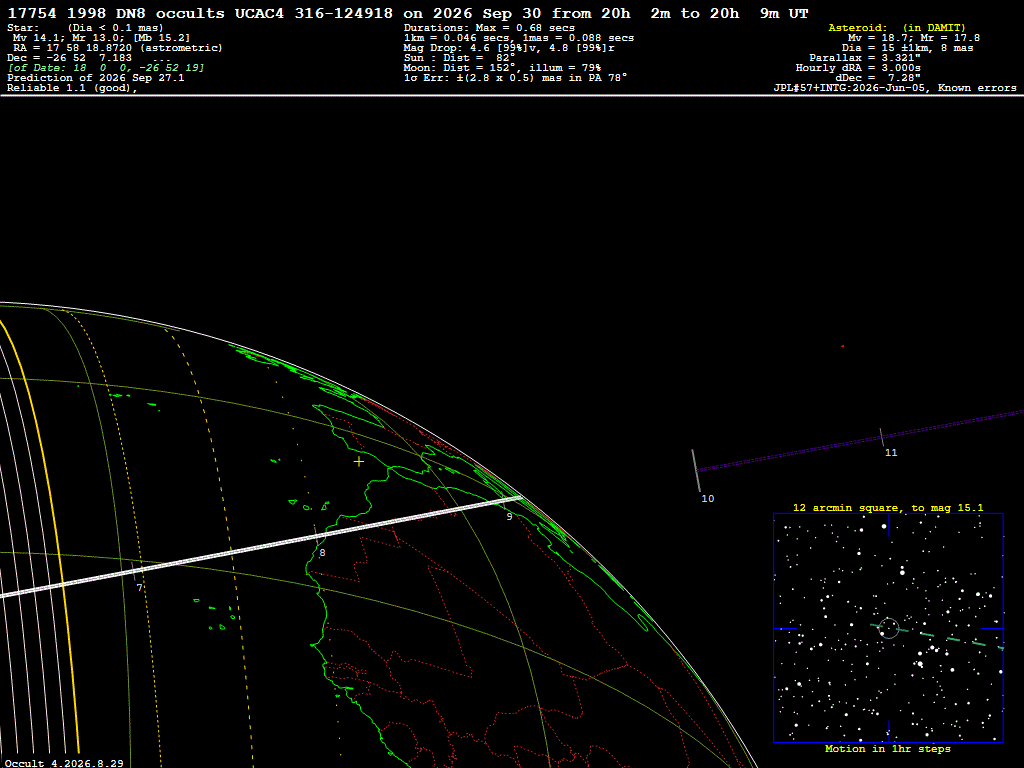Image resolution: width=1024 pixels, height=768 pixels.
Task: Click the Occult 4.2026.8.29 version label
Action: (x=64, y=763)
